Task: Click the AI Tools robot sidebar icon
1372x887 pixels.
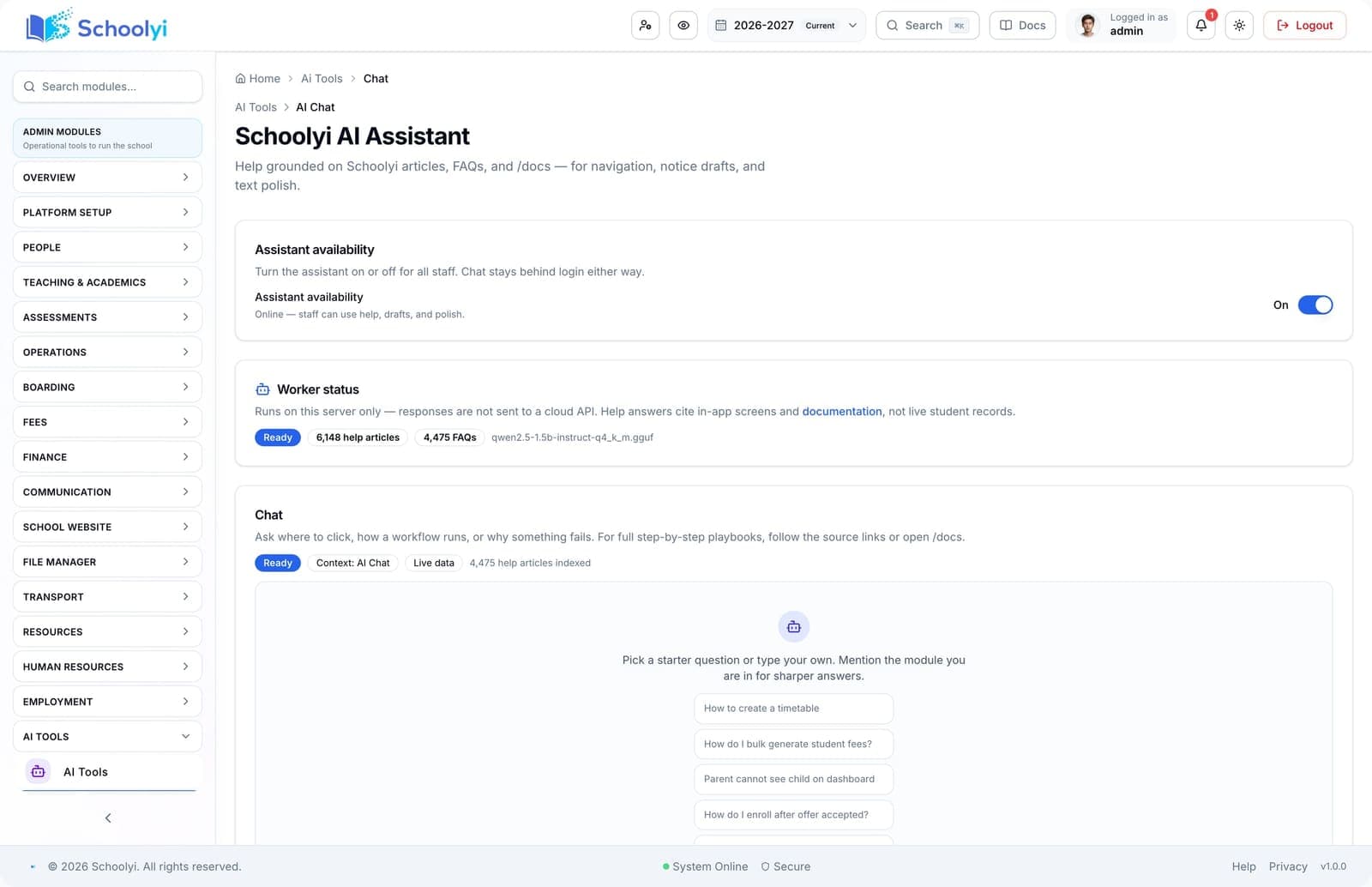Action: pyautogui.click(x=38, y=771)
